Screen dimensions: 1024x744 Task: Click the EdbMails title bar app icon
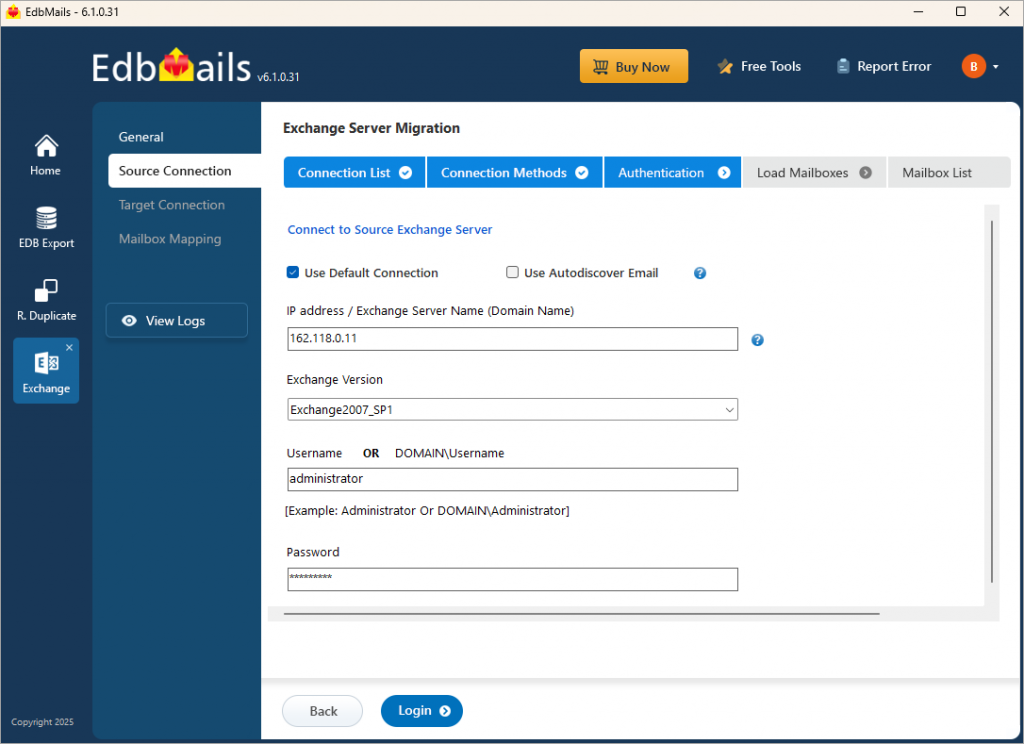coord(13,12)
